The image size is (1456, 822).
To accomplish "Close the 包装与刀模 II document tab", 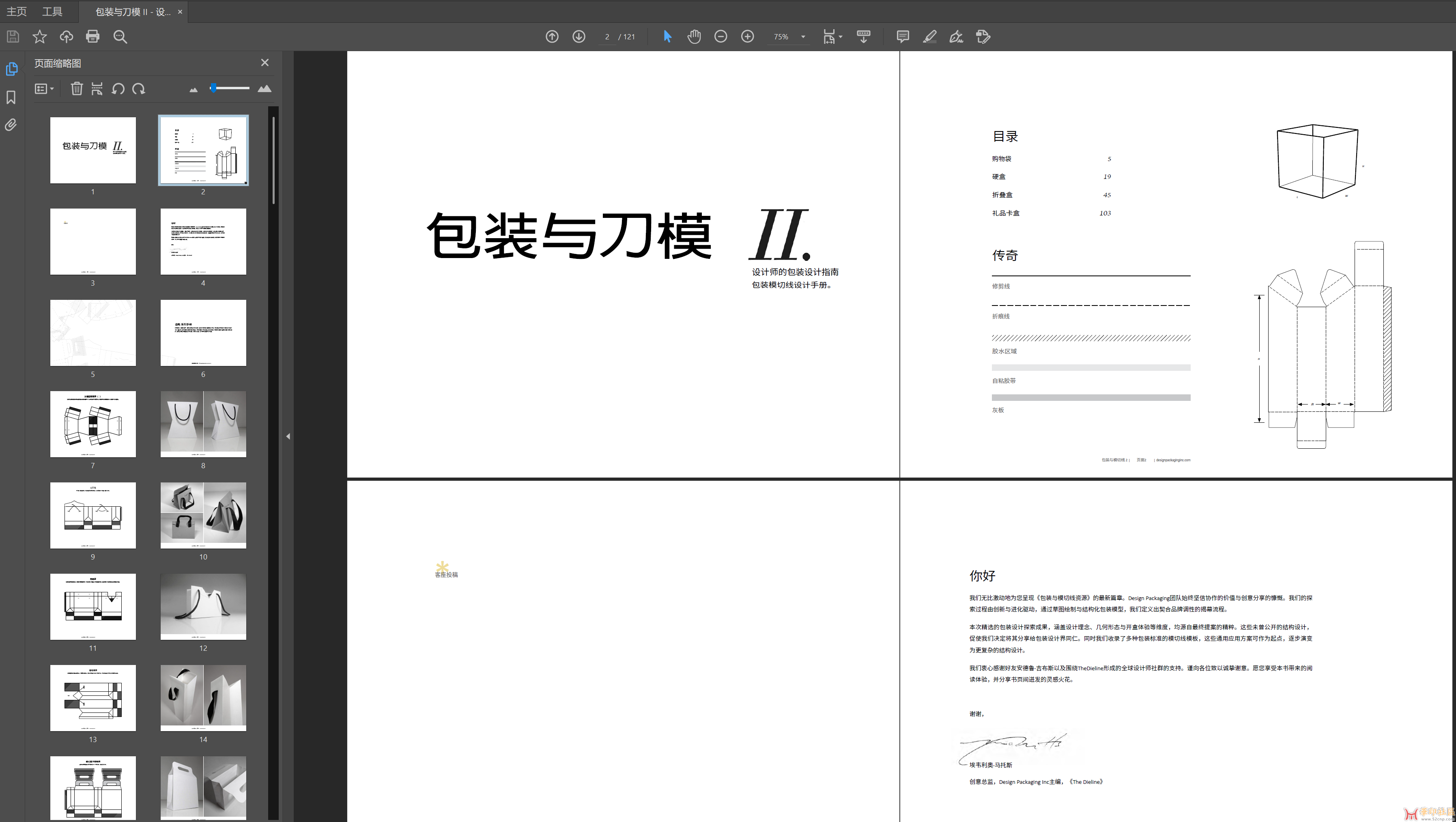I will [180, 12].
